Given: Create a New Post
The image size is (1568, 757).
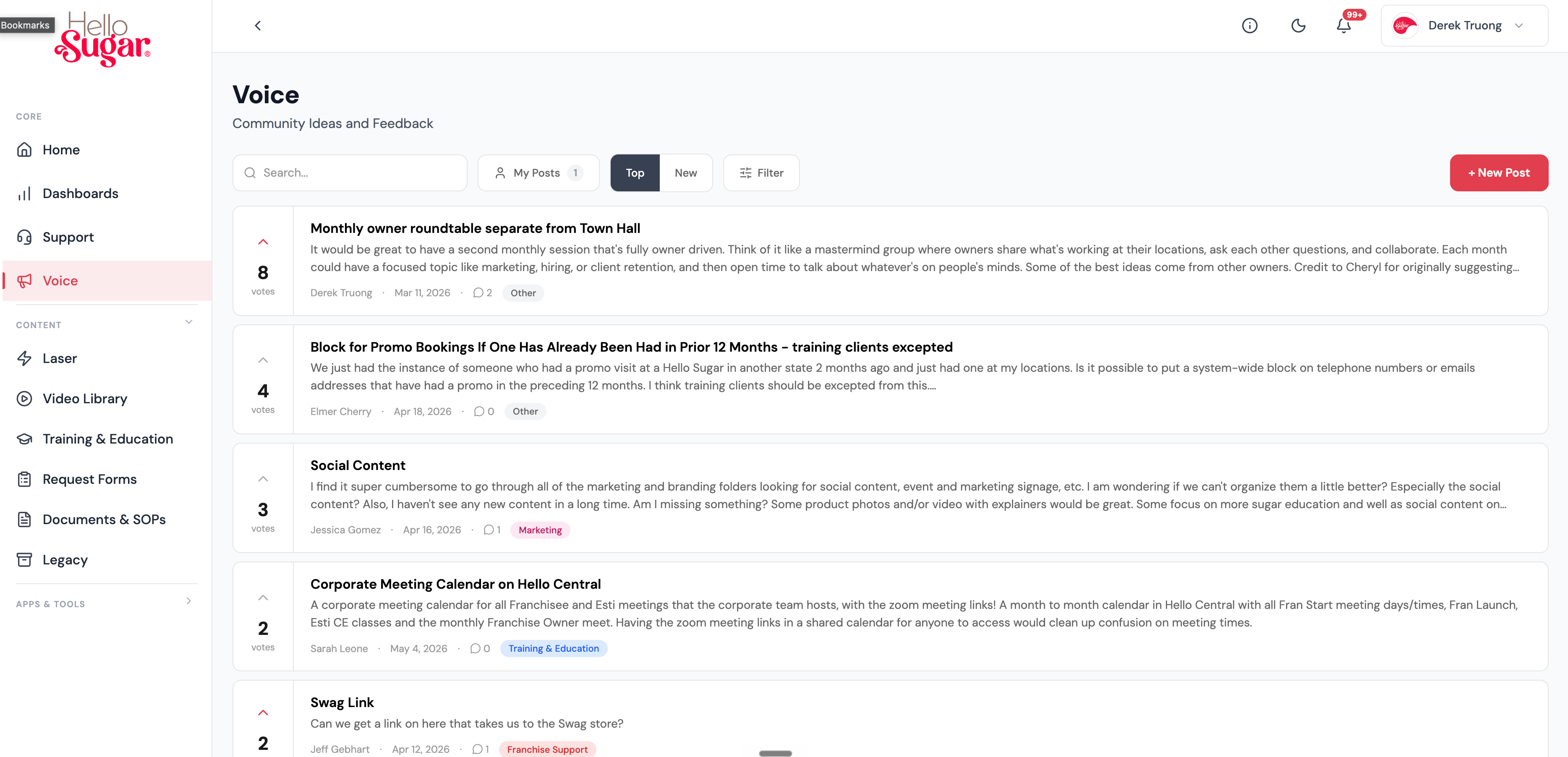Looking at the screenshot, I should click(1499, 173).
